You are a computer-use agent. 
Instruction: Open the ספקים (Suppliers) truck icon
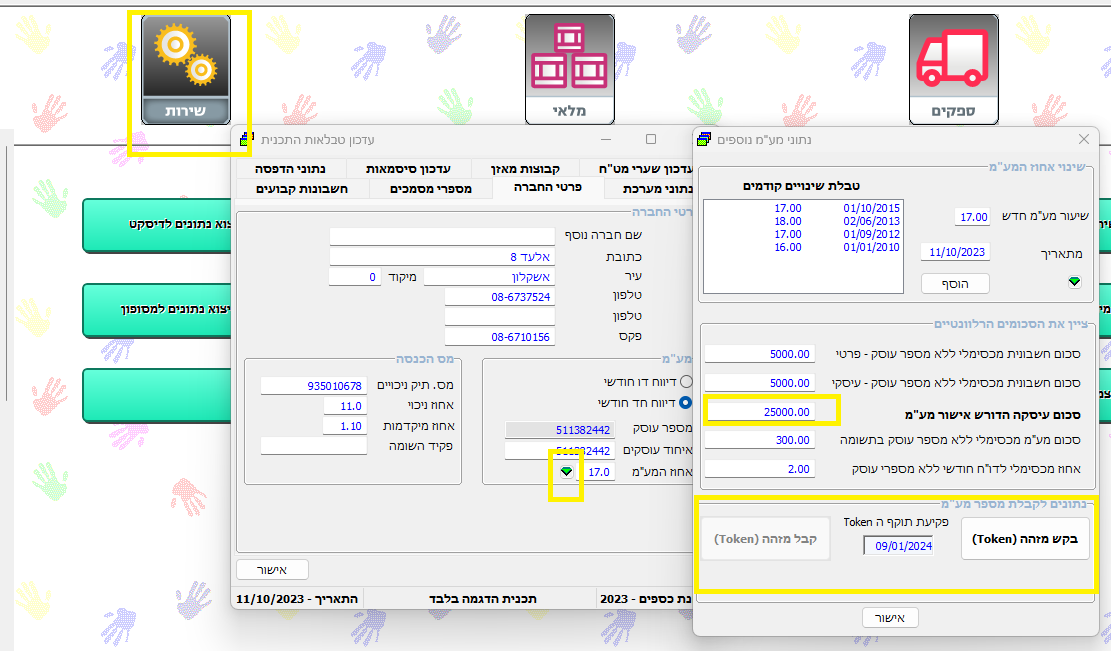953,68
